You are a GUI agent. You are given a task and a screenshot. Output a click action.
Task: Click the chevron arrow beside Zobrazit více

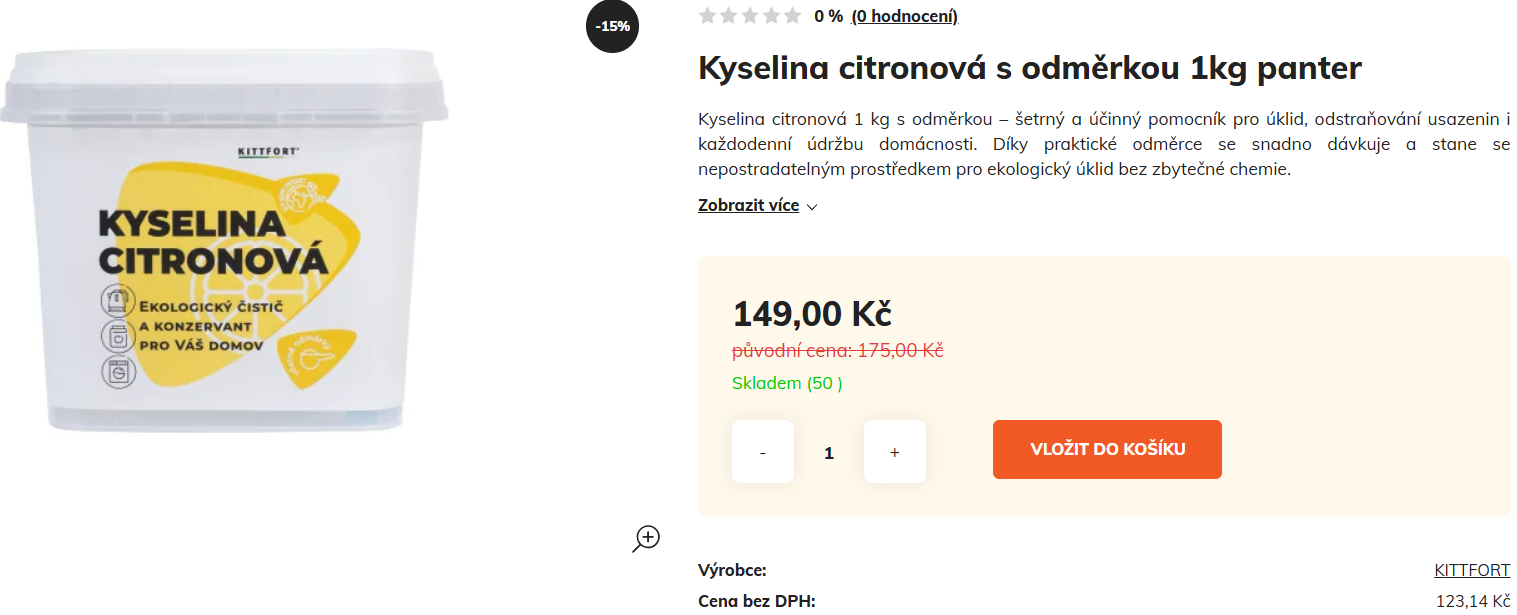tap(812, 207)
